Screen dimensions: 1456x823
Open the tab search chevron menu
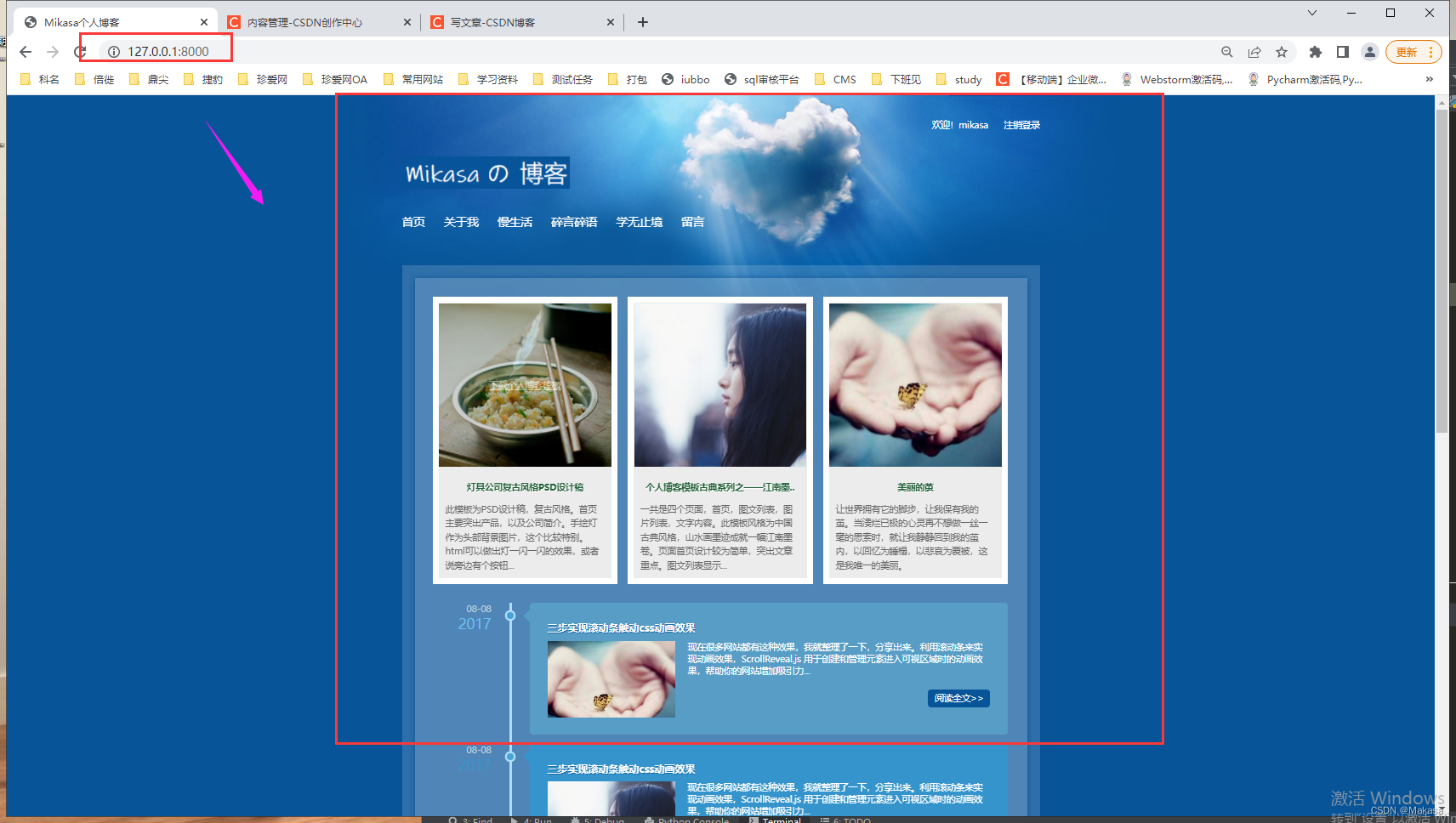pos(1311,13)
